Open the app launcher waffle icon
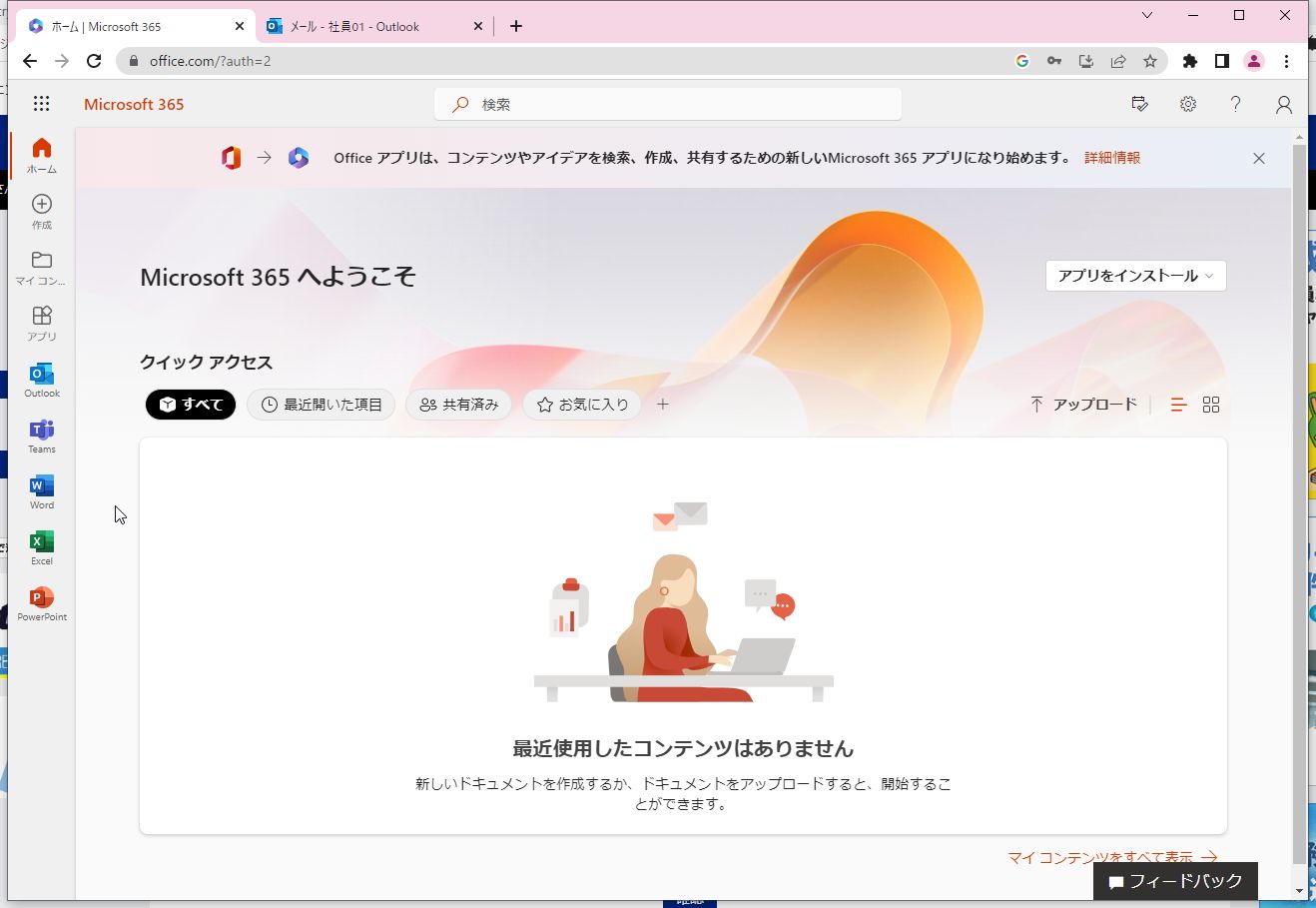1316x908 pixels. click(x=41, y=104)
